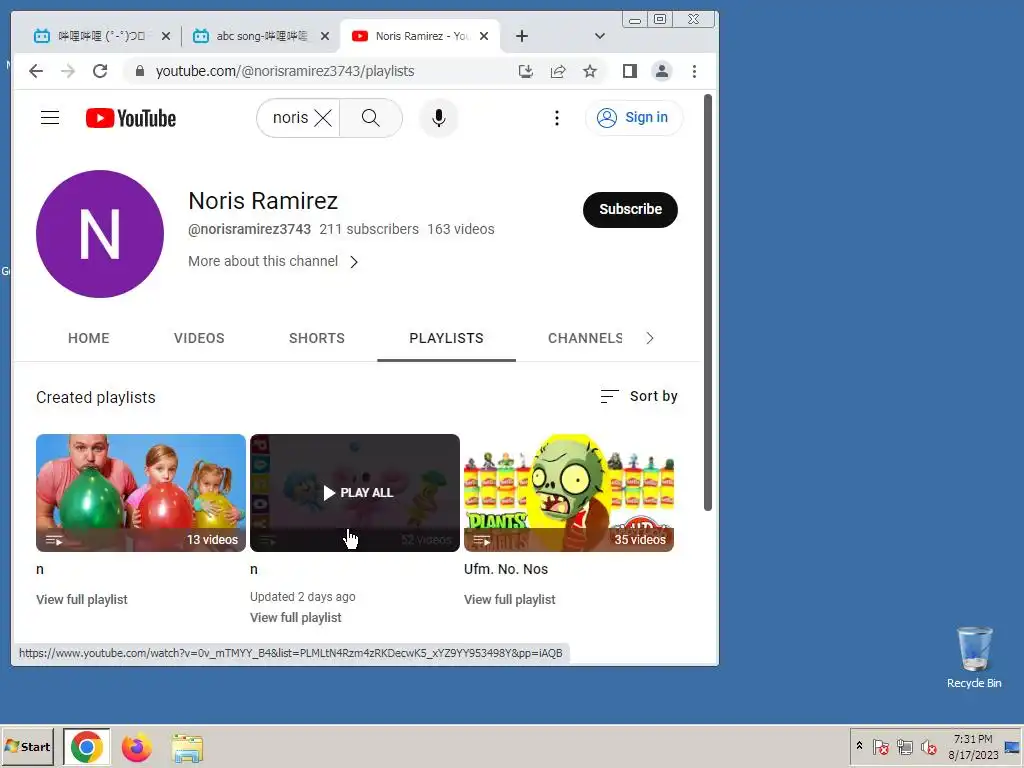Clear the search box with the X

[x=323, y=118]
